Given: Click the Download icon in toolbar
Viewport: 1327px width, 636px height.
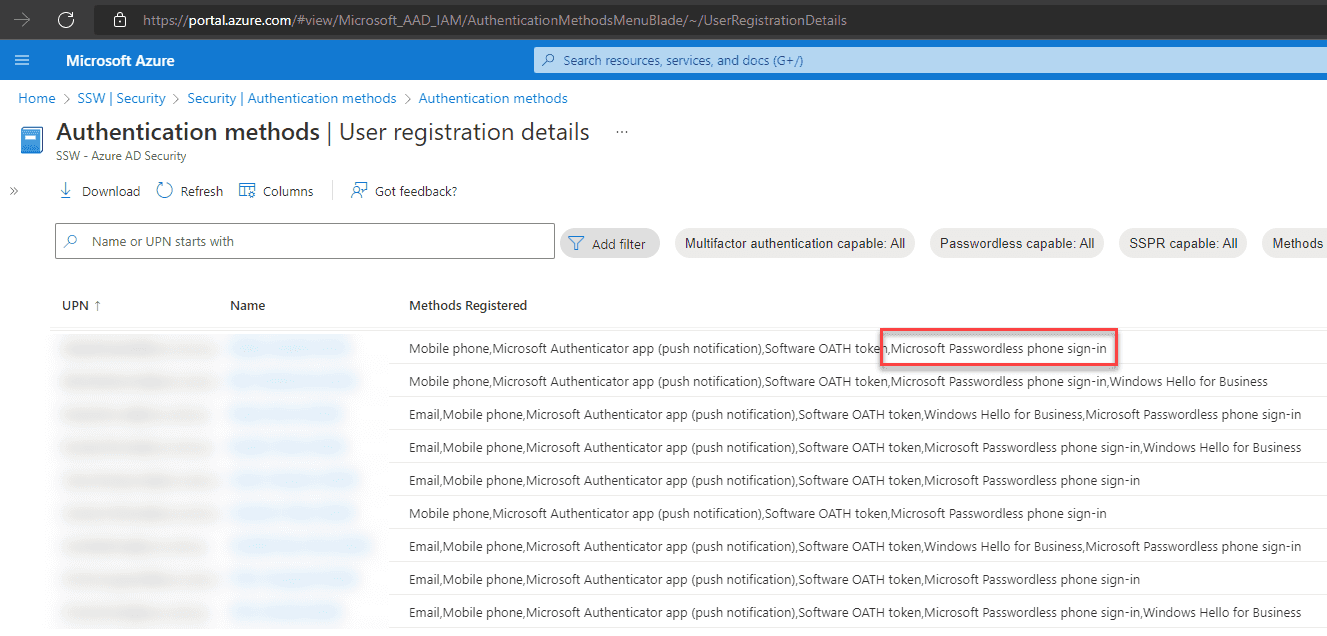Looking at the screenshot, I should click(66, 191).
